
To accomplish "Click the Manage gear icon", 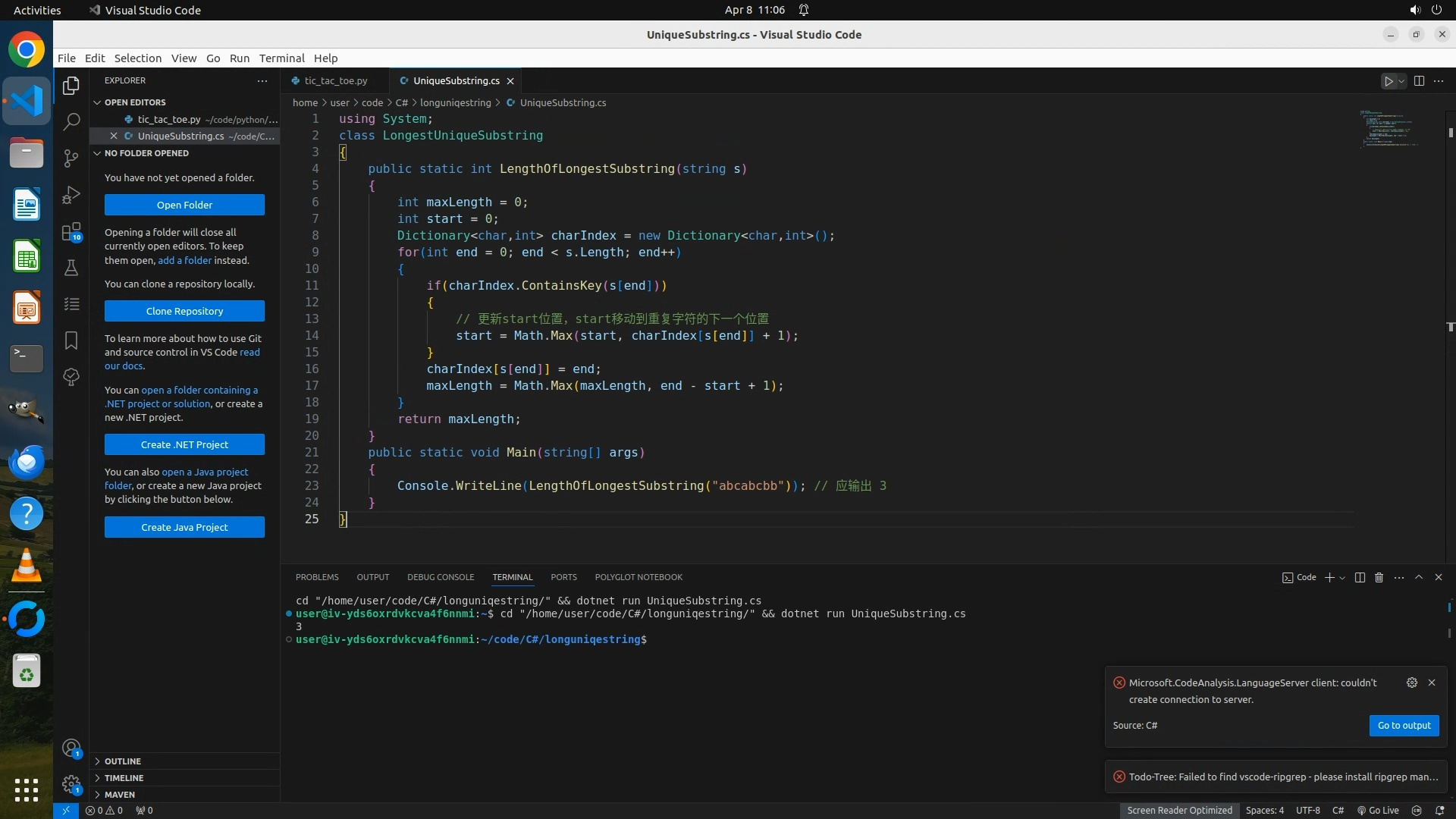I will (71, 784).
